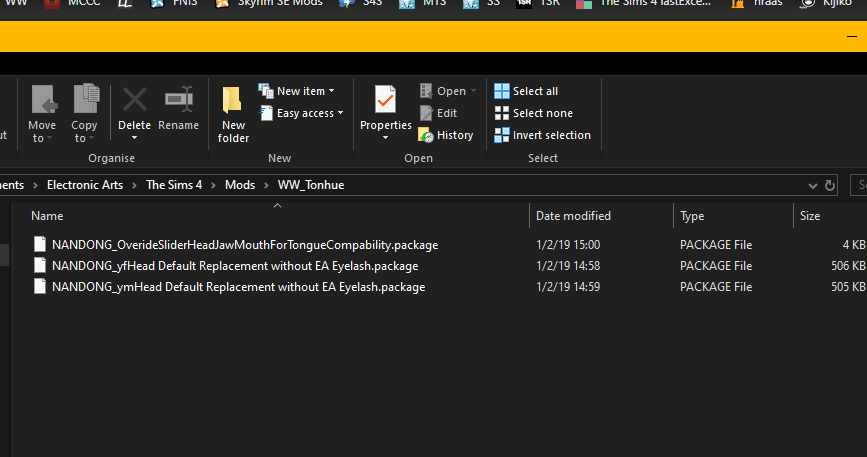Click the Edit ribbon button

[438, 113]
